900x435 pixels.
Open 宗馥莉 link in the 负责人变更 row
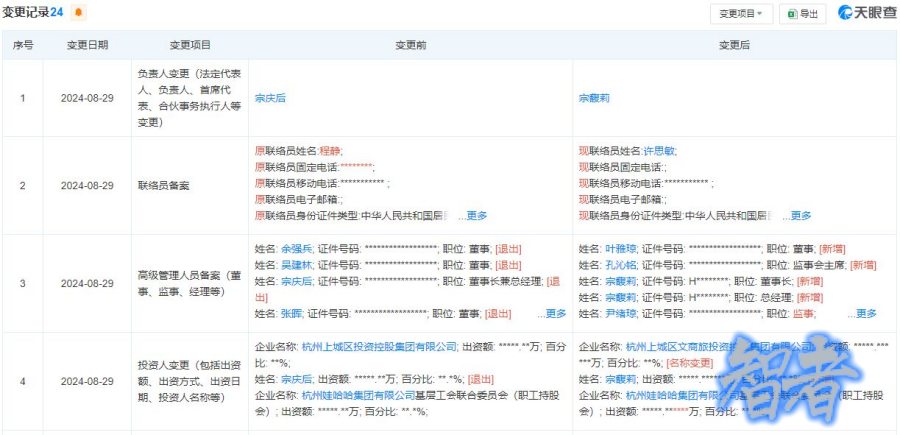pos(594,98)
